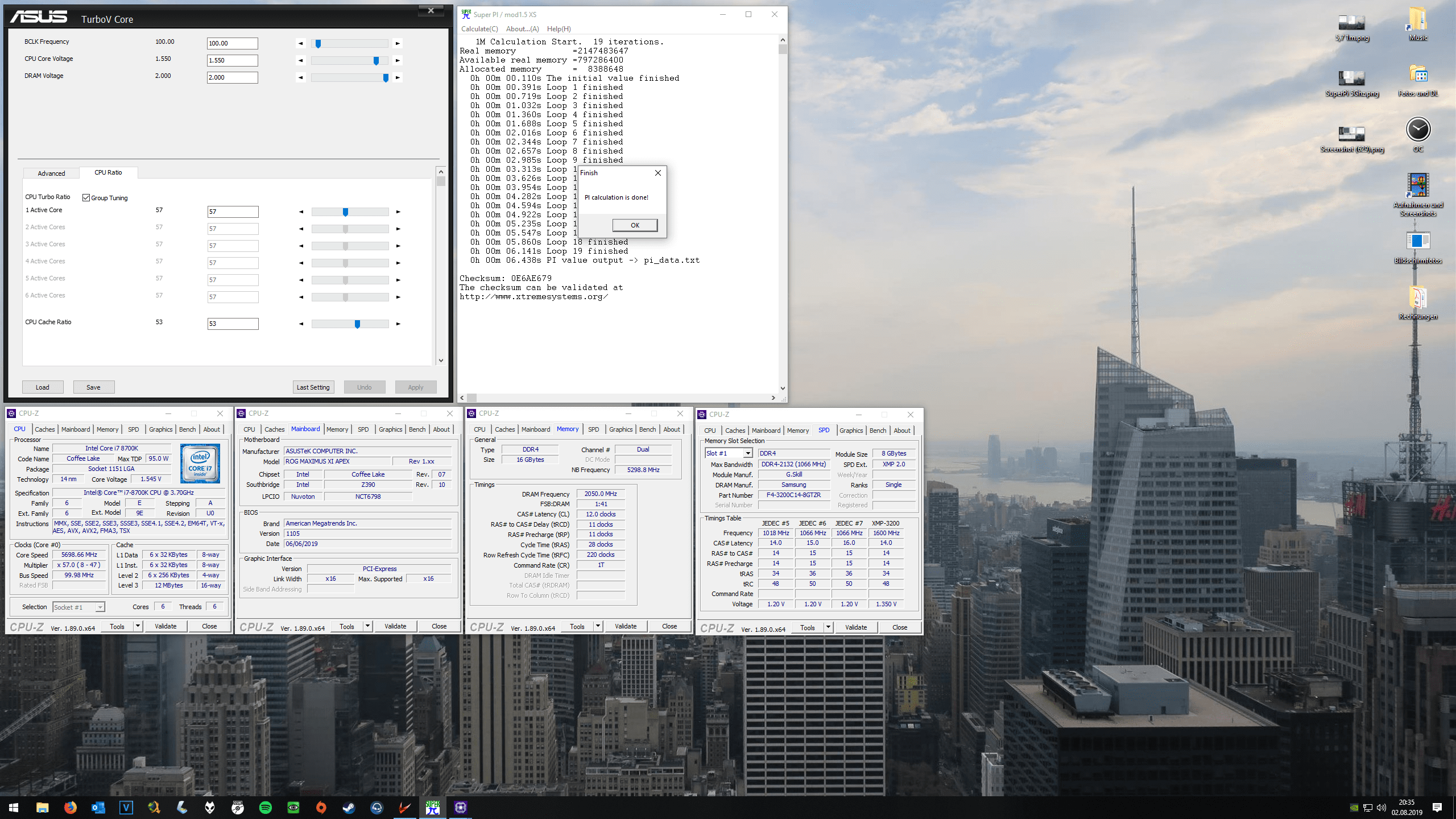Viewport: 1456px width, 819px height.
Task: Click the Apply button in TurboV Core panel
Action: pyautogui.click(x=416, y=387)
